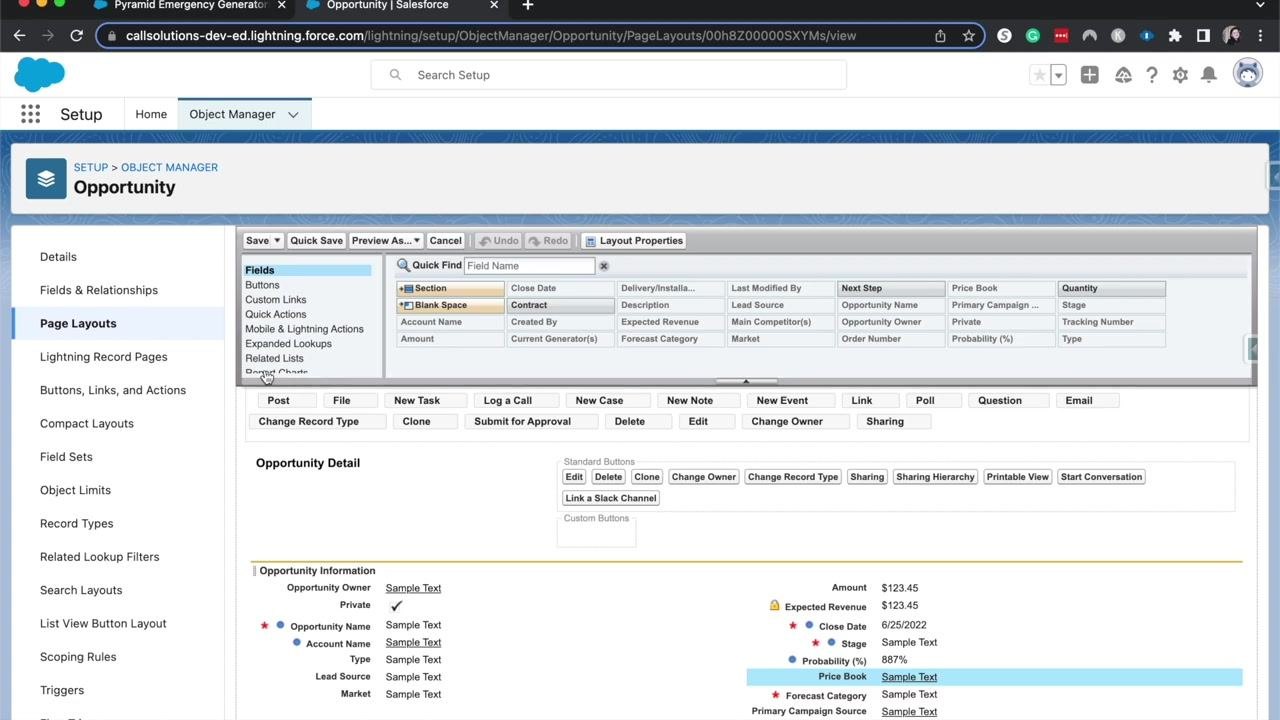Click the Quick Save button
Screen dimensions: 1280x720
pyautogui.click(x=316, y=241)
